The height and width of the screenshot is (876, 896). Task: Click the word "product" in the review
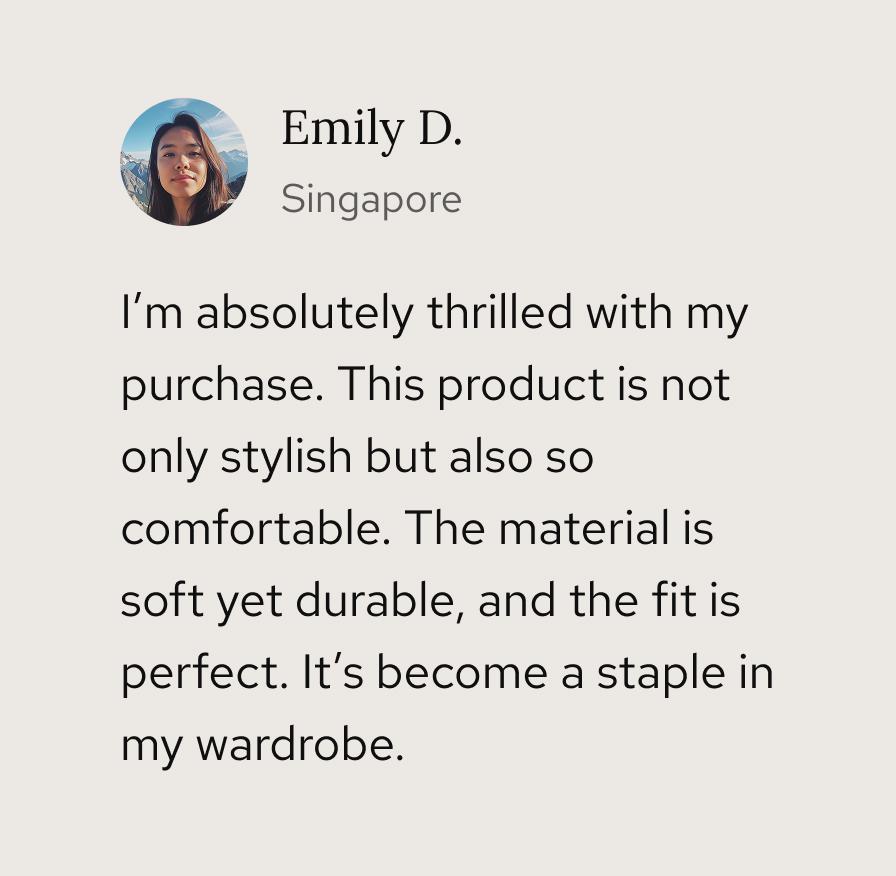pyautogui.click(x=521, y=386)
